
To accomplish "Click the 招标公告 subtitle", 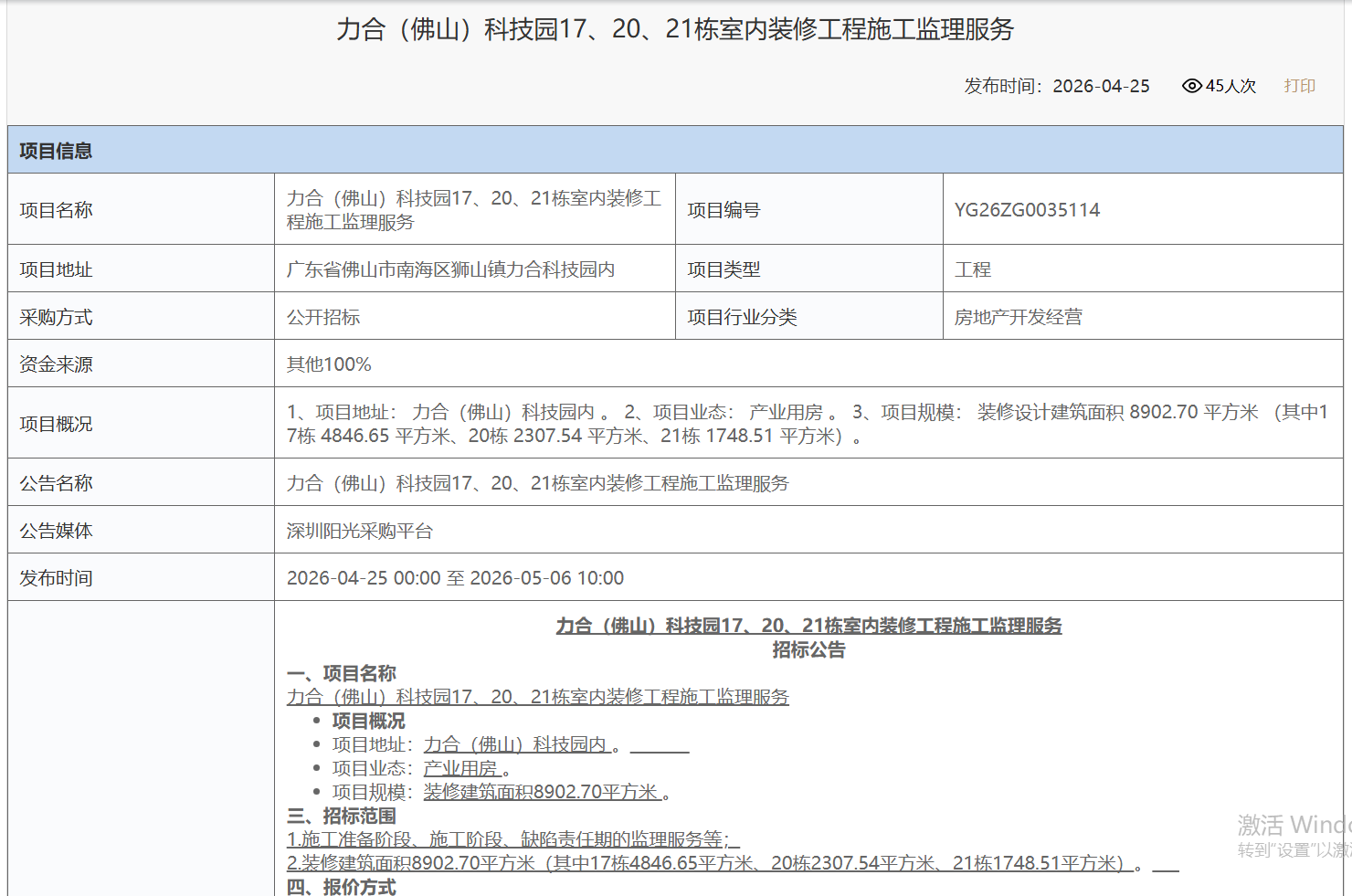I will click(x=808, y=649).
